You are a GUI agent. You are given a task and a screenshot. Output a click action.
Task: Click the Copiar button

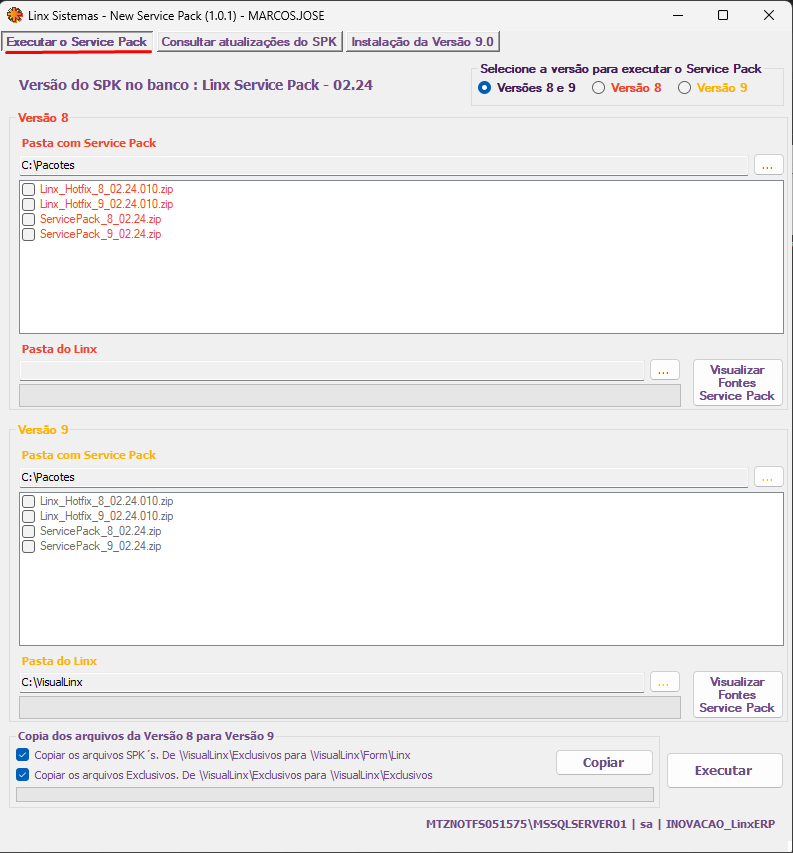click(604, 763)
